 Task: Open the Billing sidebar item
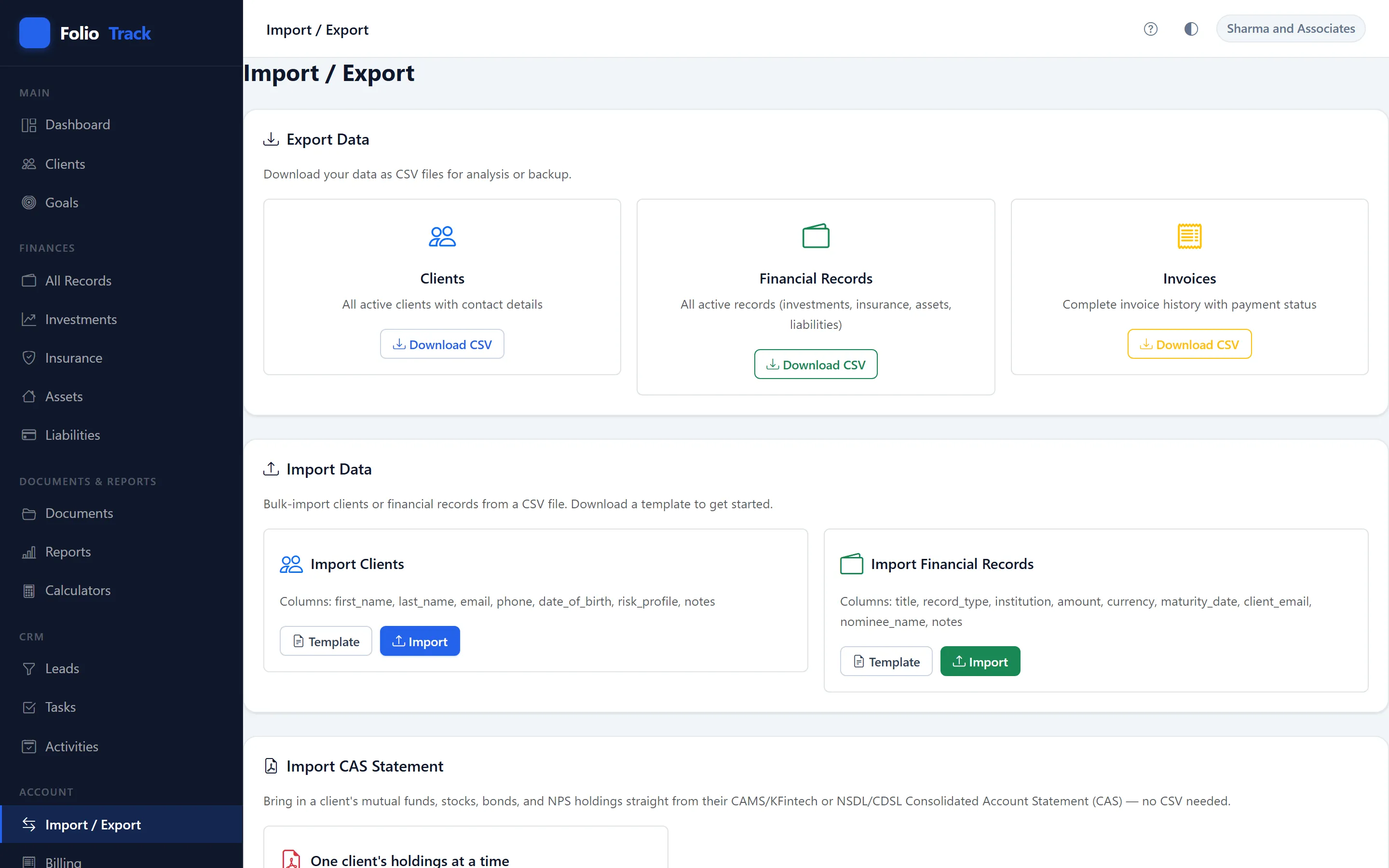tap(121, 861)
